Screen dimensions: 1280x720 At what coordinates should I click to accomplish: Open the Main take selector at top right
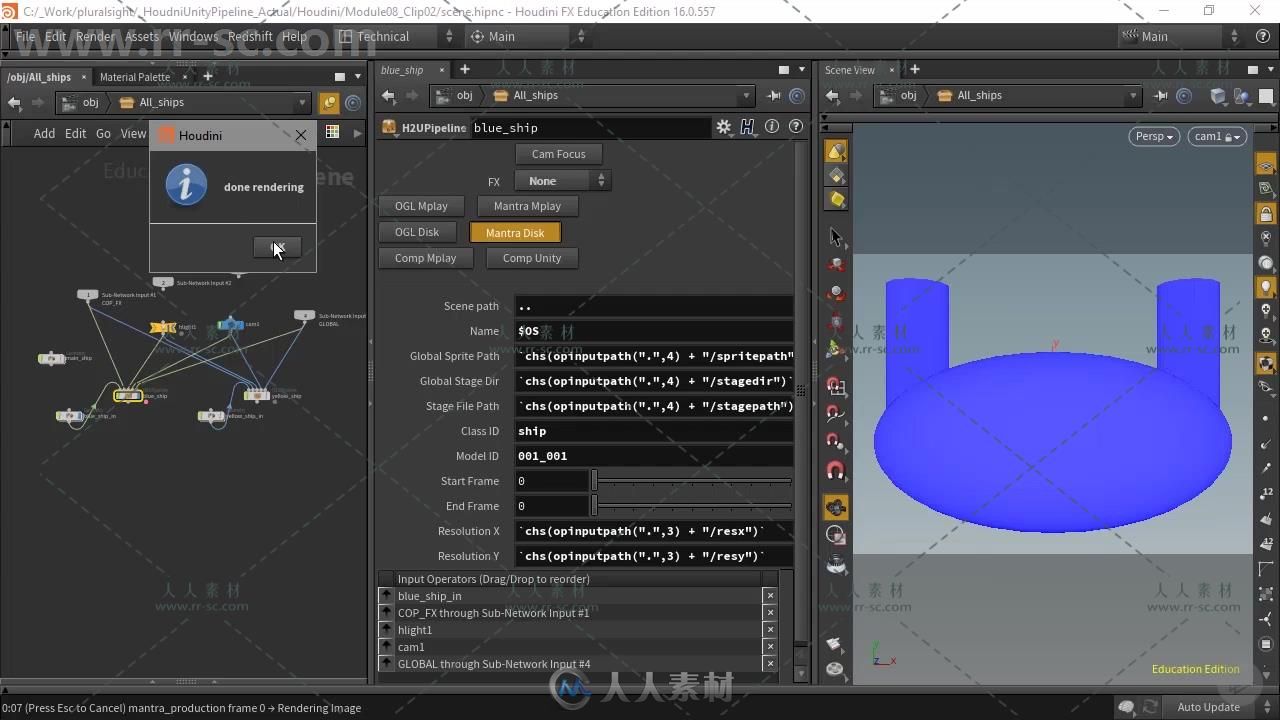point(1182,36)
